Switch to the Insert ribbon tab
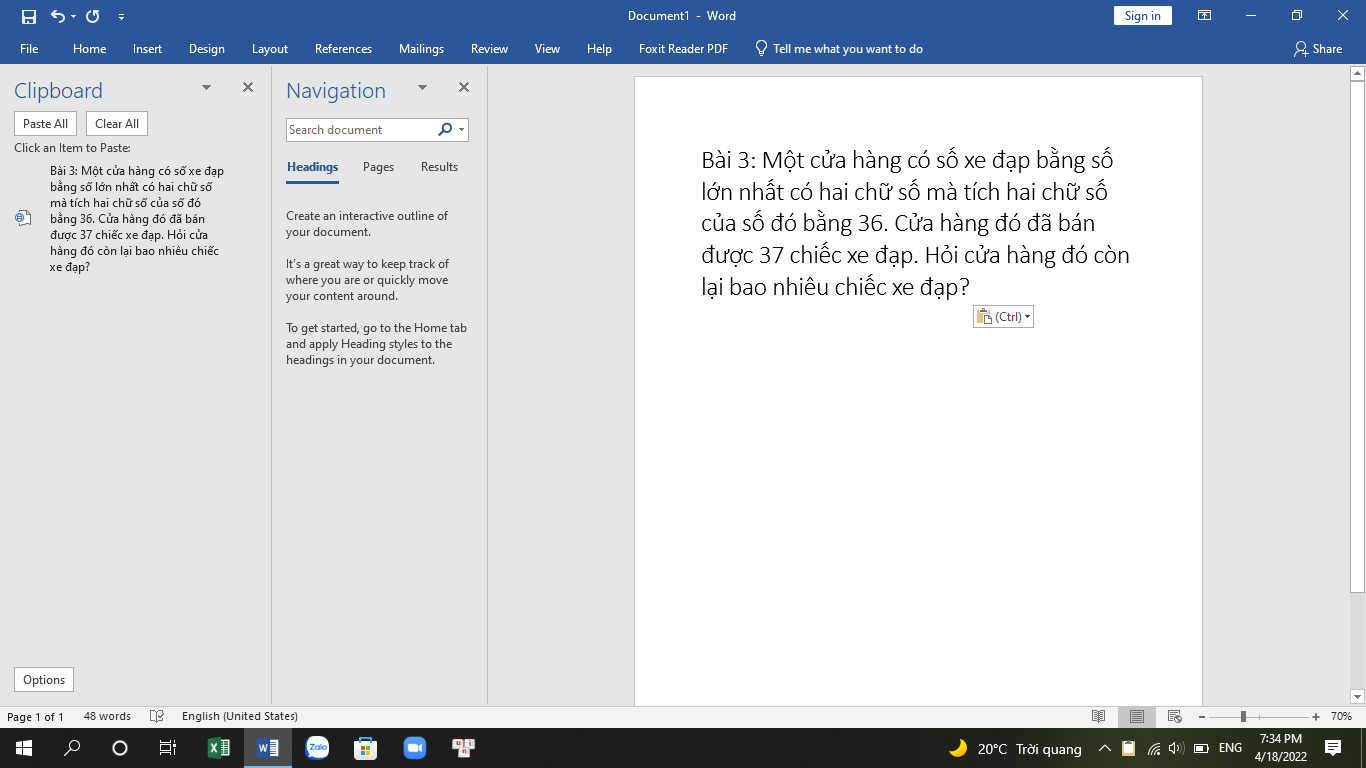This screenshot has width=1366, height=768. (147, 49)
